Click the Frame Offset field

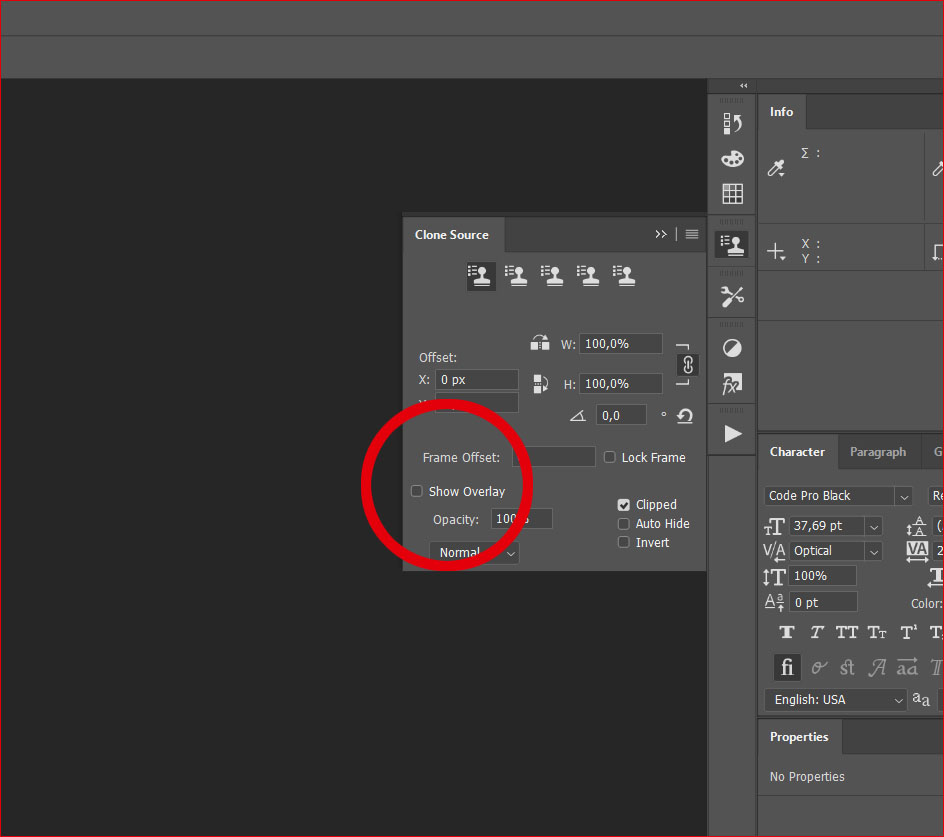[554, 457]
